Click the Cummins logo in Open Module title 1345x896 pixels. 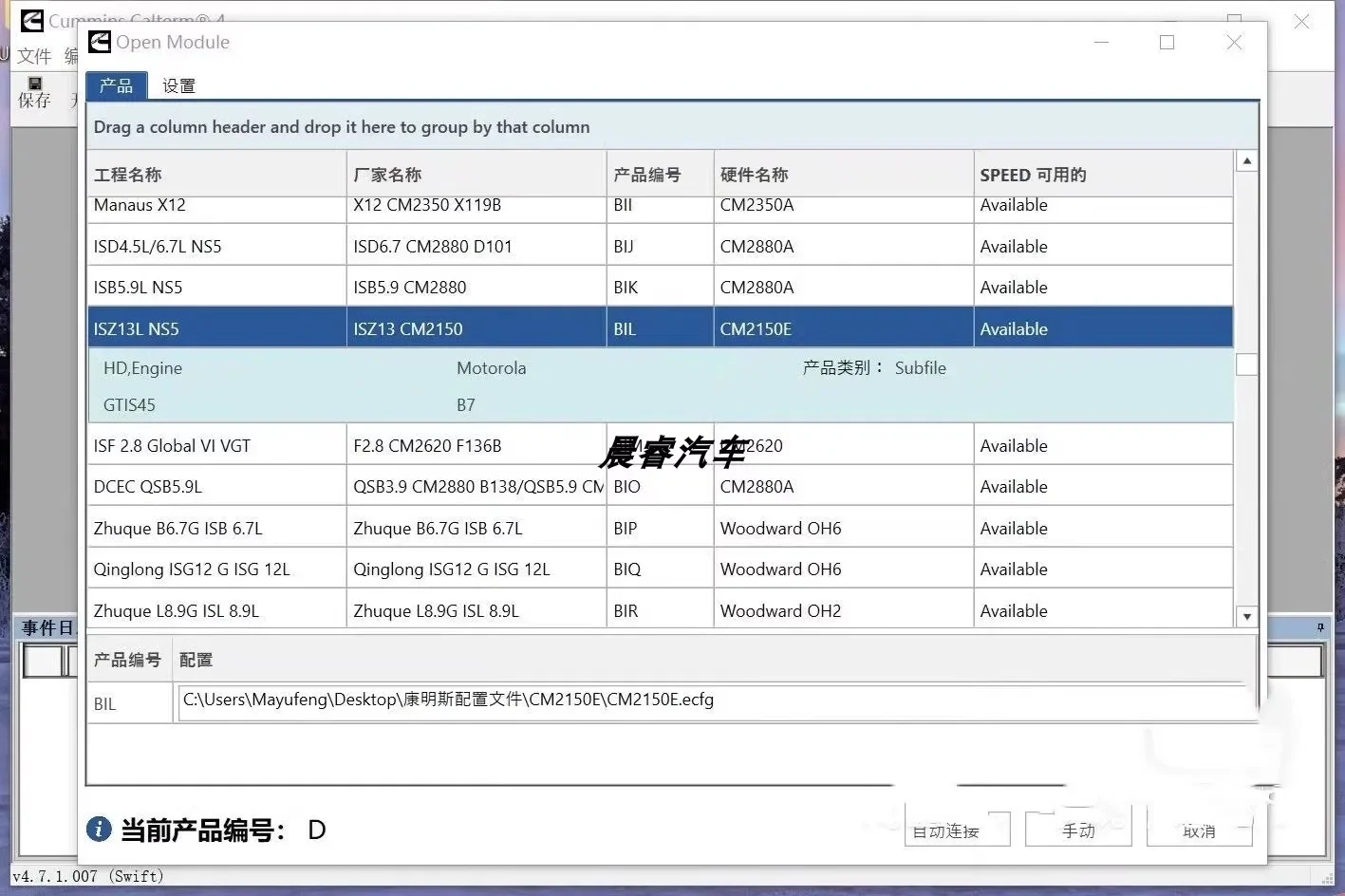(100, 42)
